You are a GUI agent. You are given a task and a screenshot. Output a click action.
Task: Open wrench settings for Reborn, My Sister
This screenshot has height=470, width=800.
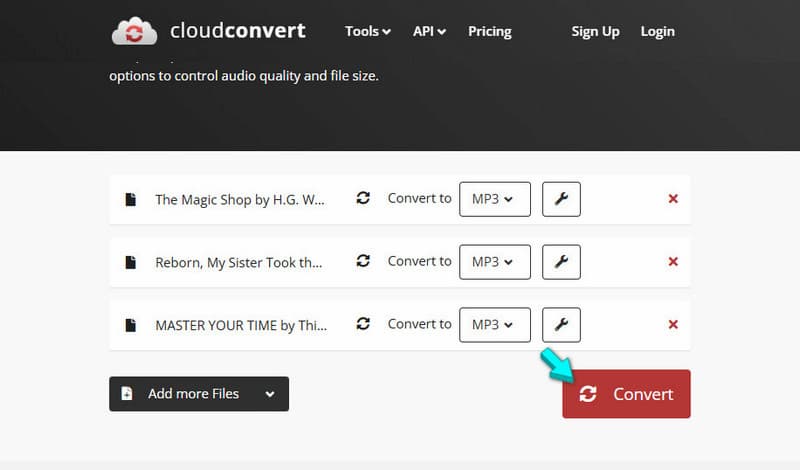(561, 262)
